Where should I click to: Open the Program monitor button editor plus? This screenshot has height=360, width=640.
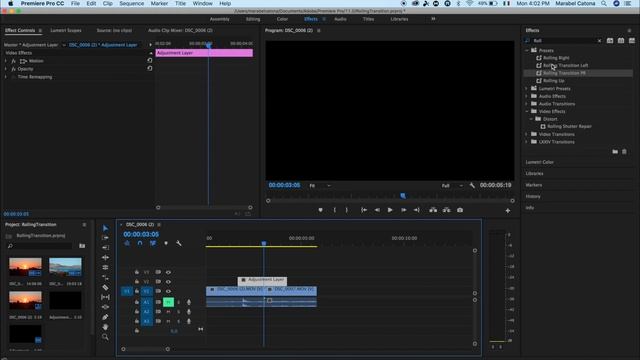[x=508, y=211]
